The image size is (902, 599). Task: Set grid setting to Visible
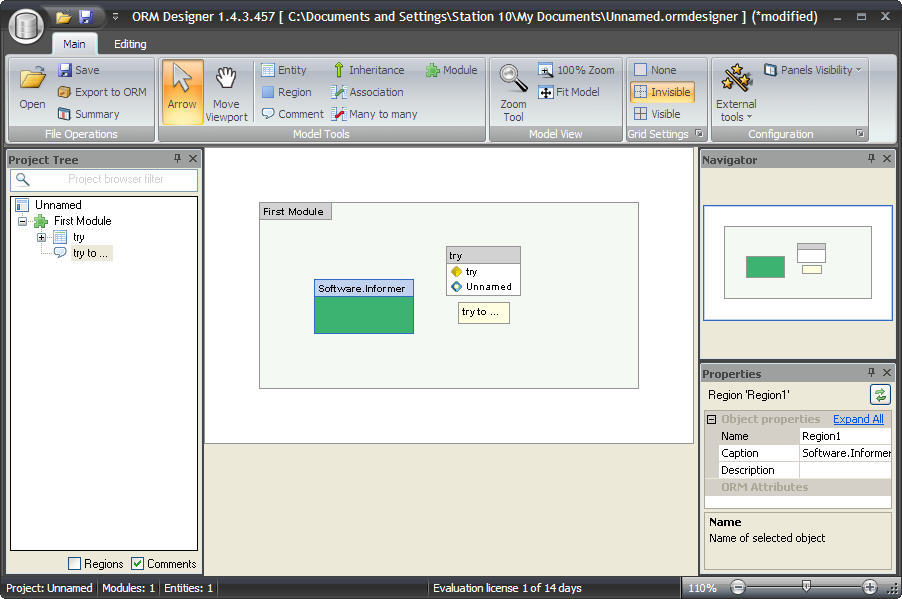point(658,114)
